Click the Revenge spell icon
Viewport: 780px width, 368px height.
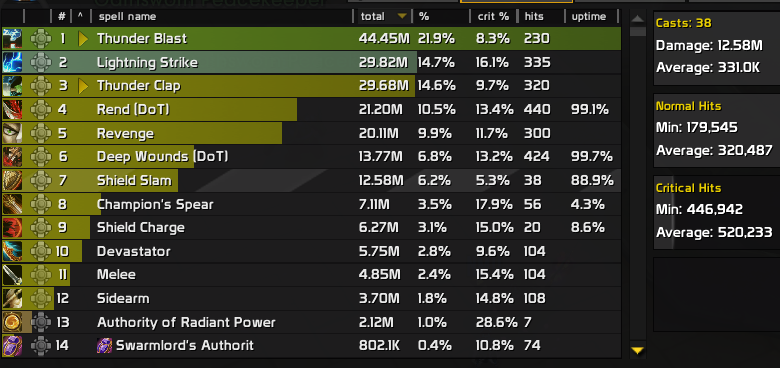[x=12, y=133]
